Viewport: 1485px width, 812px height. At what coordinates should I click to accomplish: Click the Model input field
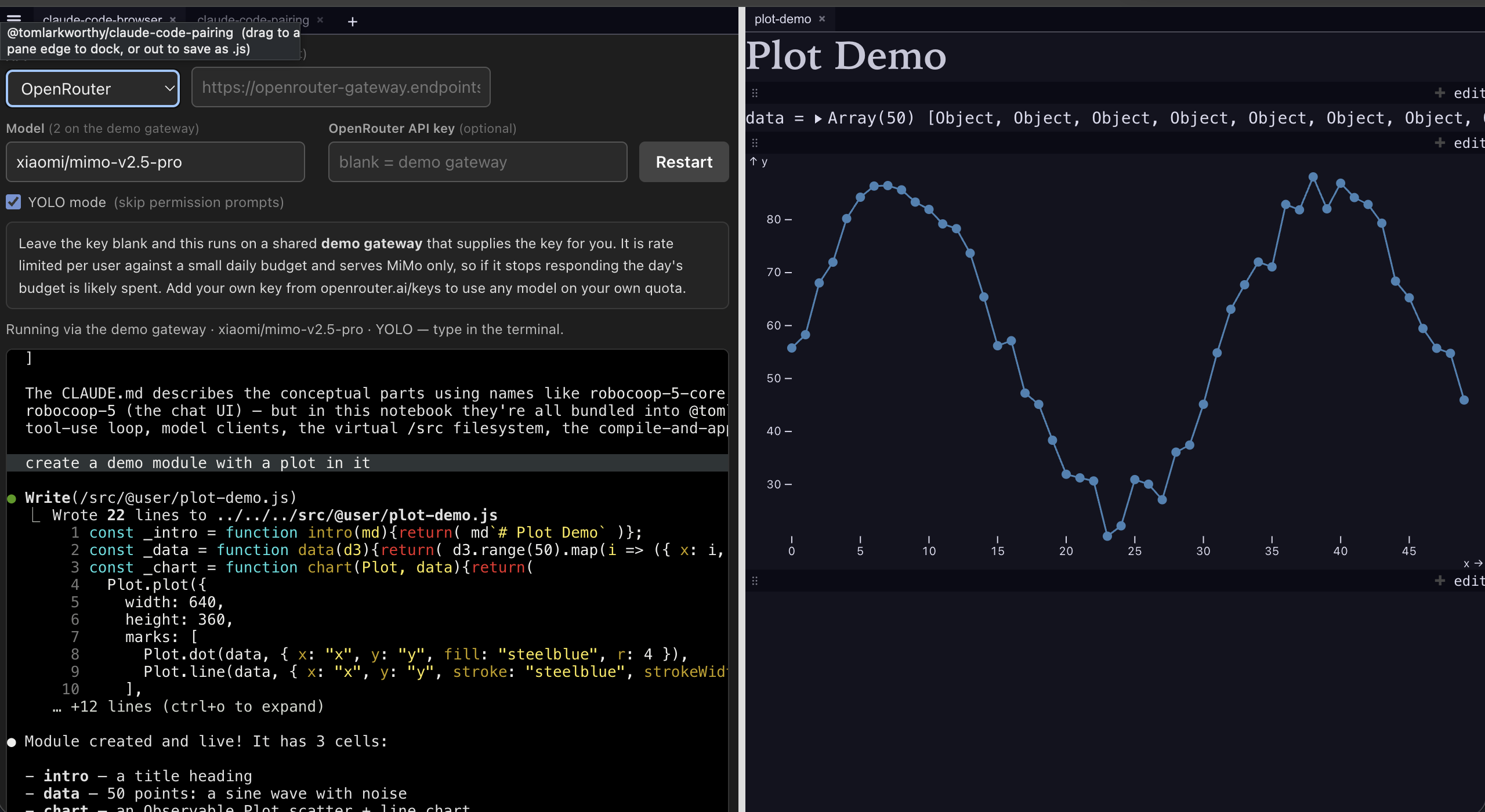coord(155,162)
